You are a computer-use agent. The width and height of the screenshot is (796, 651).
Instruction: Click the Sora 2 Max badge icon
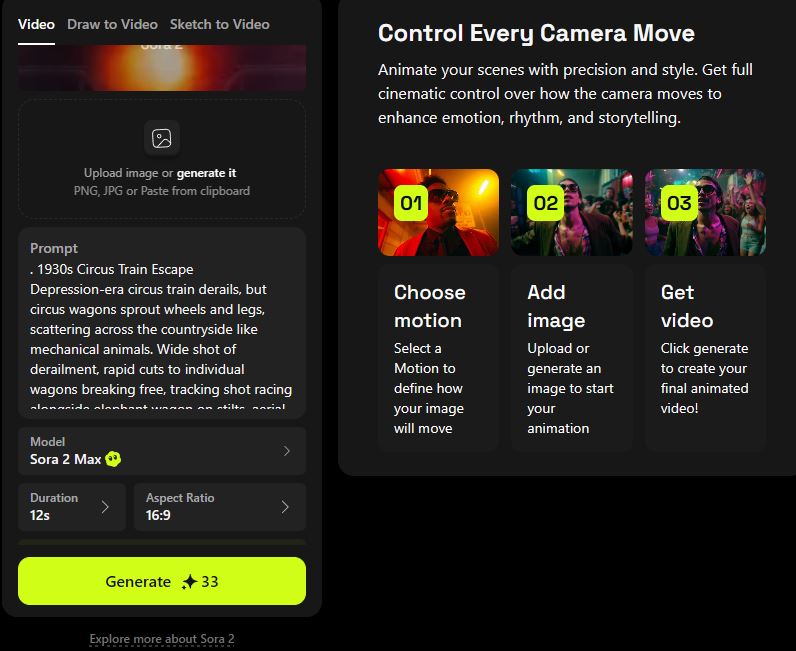[x=113, y=460]
